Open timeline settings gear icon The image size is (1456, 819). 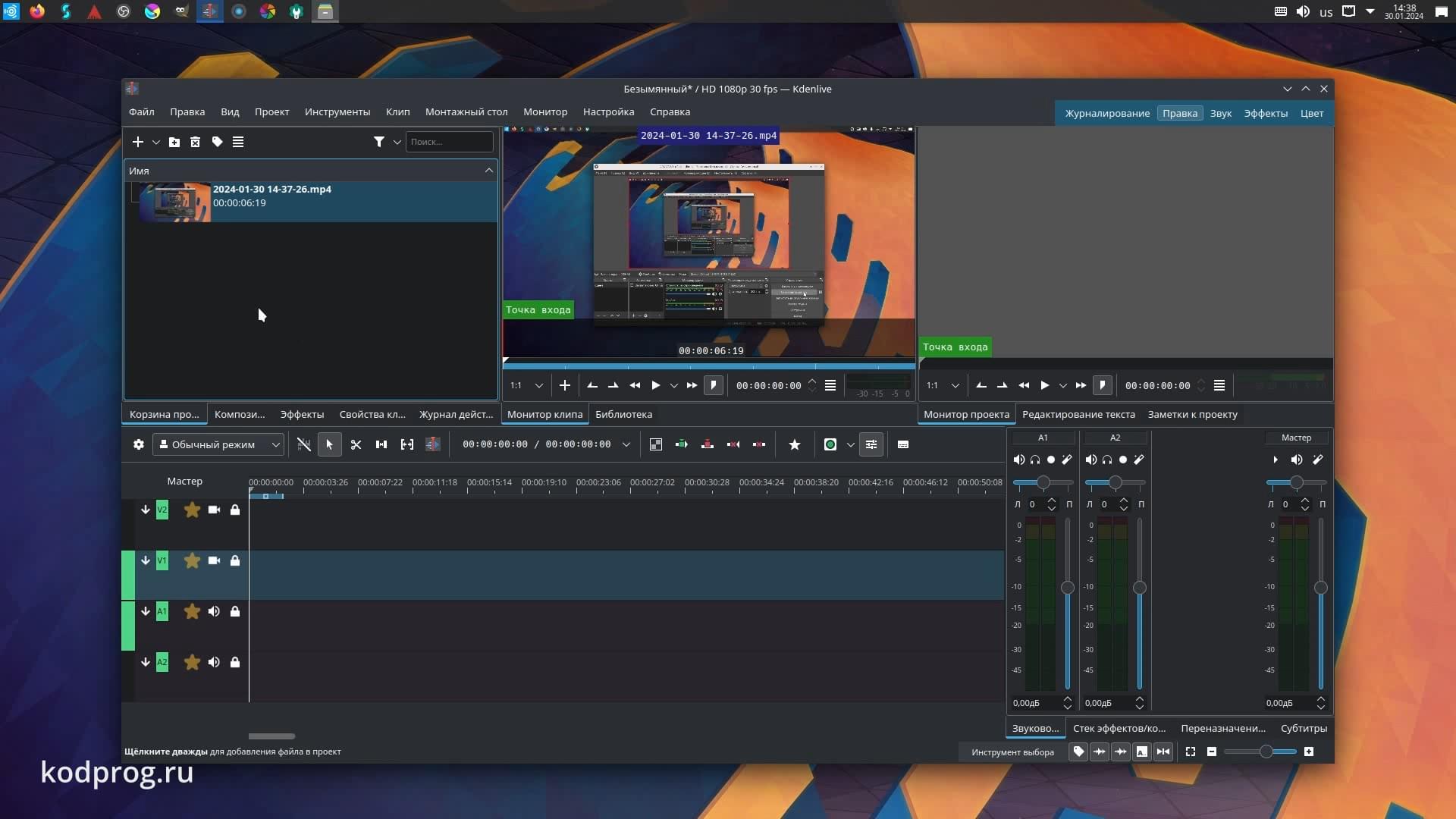[139, 445]
